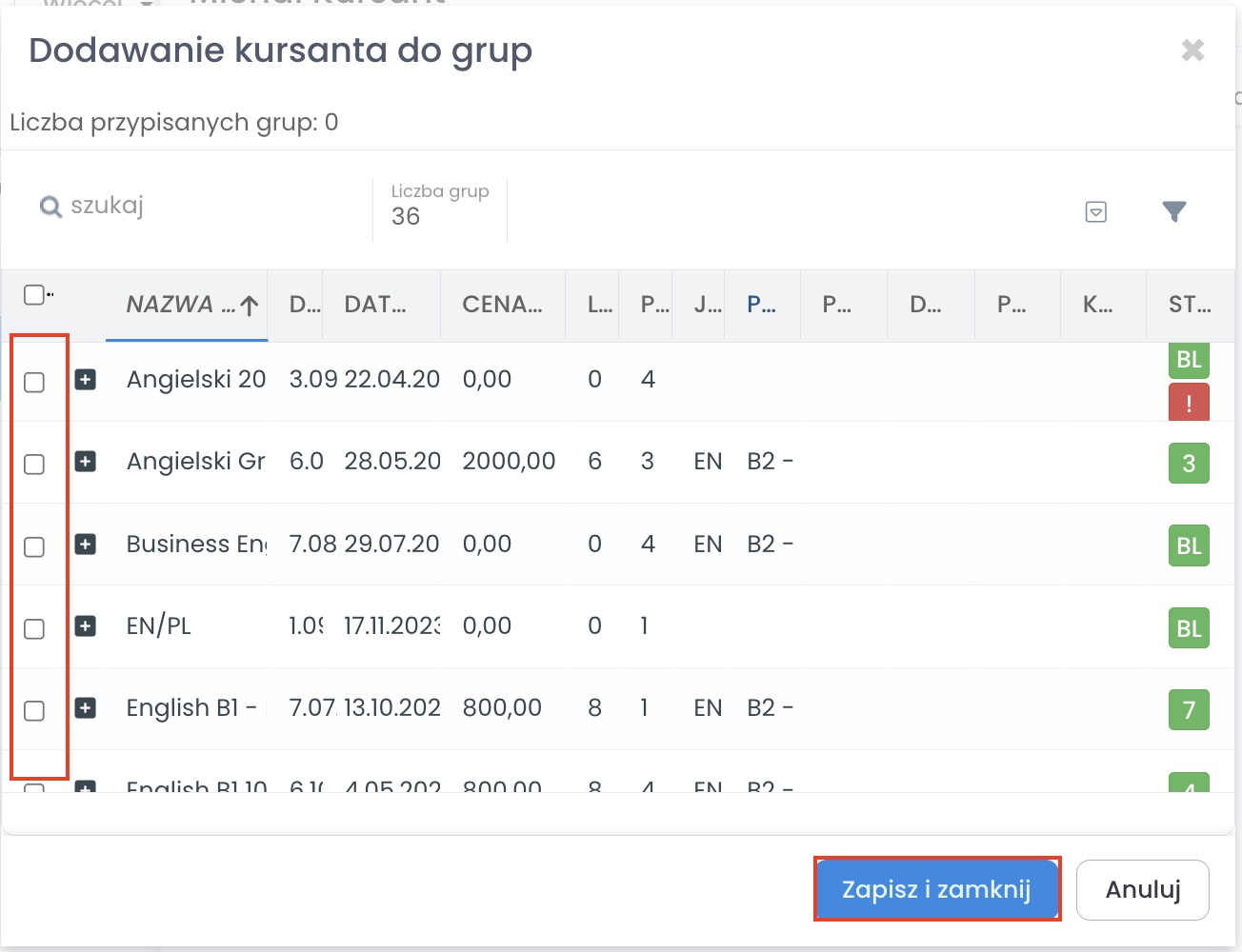This screenshot has height=952, width=1242.
Task: Expand the Angielski 20 row details
Action: (x=86, y=380)
